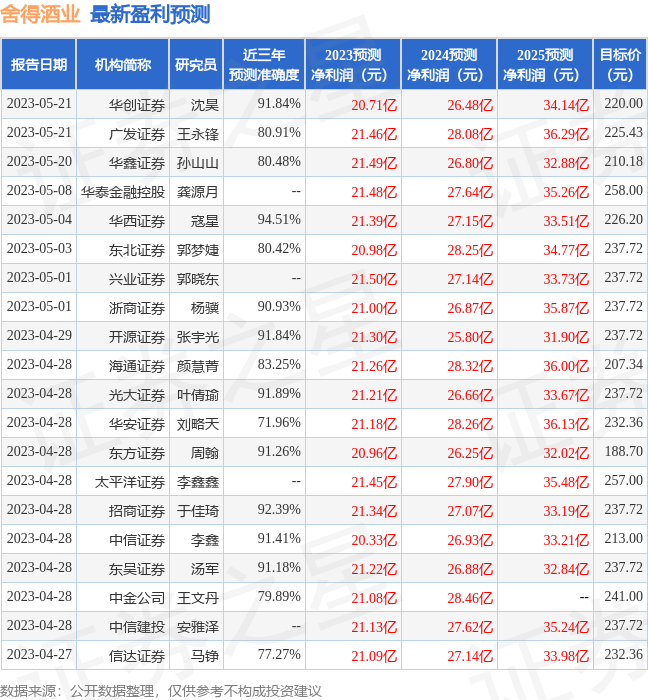Click the 2023-05-20 report date
Image resolution: width=648 pixels, height=700 pixels.
[x=39, y=162]
